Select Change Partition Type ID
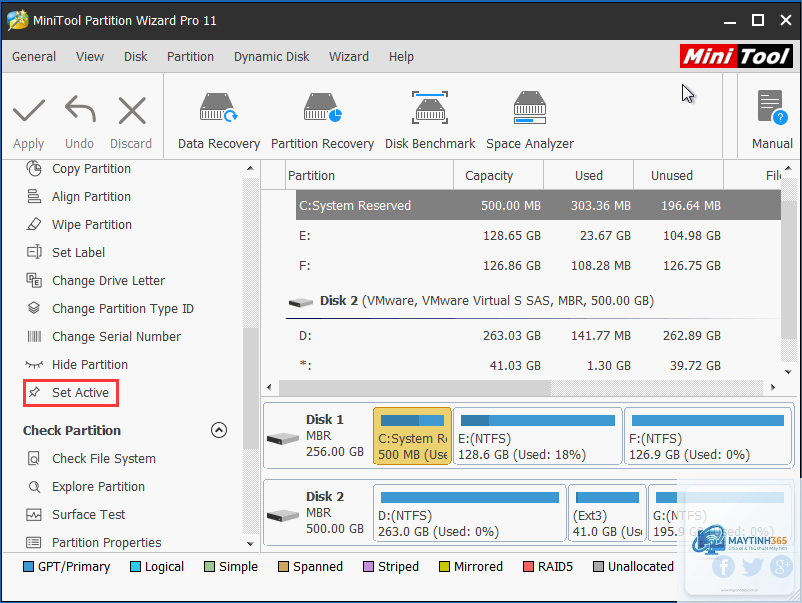 (x=110, y=308)
